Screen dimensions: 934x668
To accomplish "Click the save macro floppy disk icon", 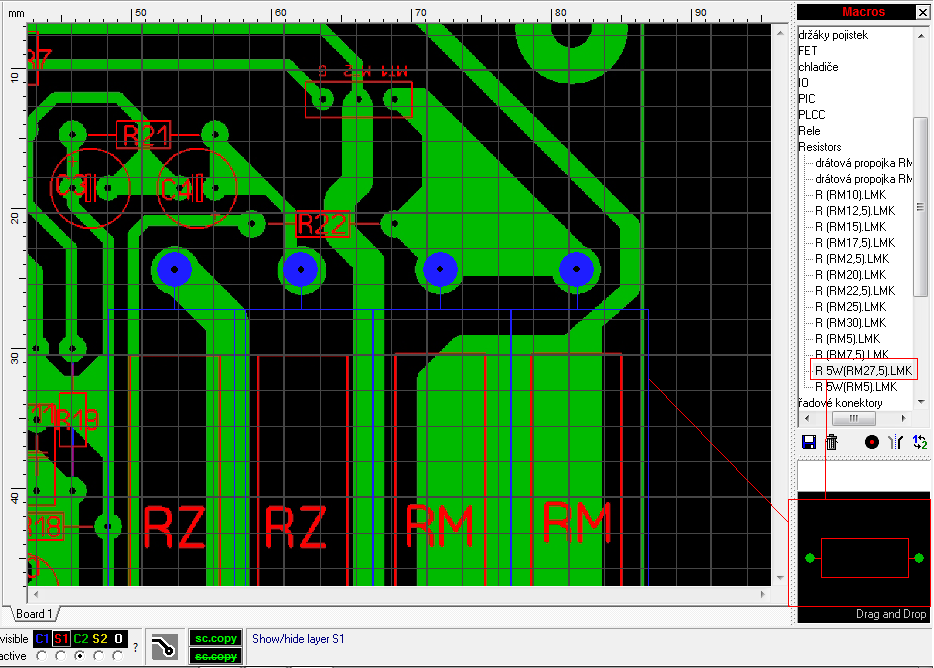I will (x=809, y=442).
